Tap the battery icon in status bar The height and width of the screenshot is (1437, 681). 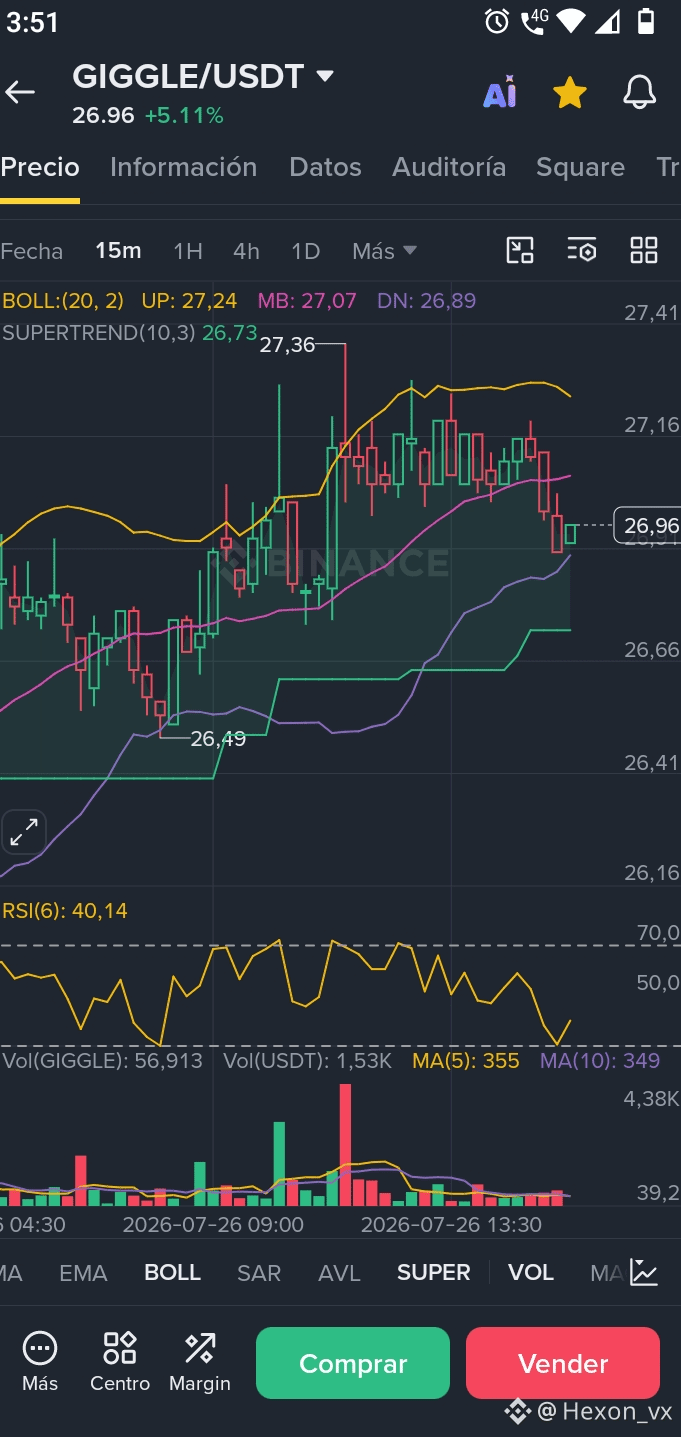645,21
